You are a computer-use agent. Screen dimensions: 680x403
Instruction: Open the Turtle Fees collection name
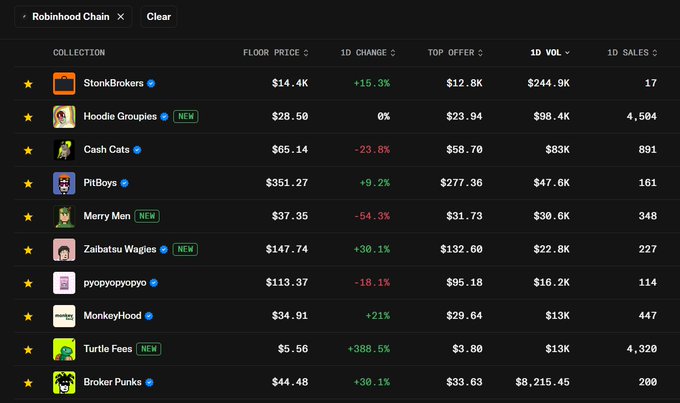coord(108,349)
